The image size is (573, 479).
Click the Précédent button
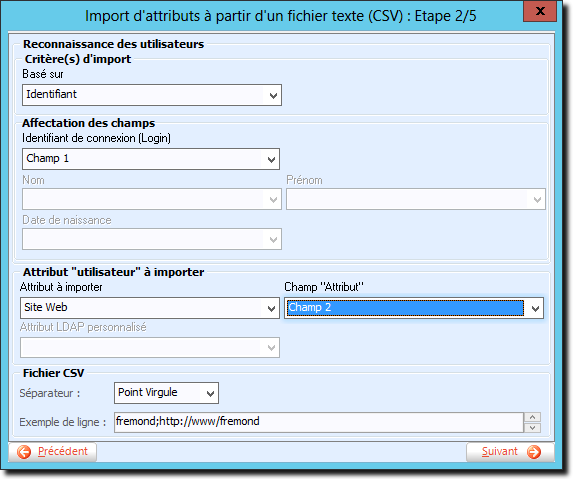pos(52,452)
